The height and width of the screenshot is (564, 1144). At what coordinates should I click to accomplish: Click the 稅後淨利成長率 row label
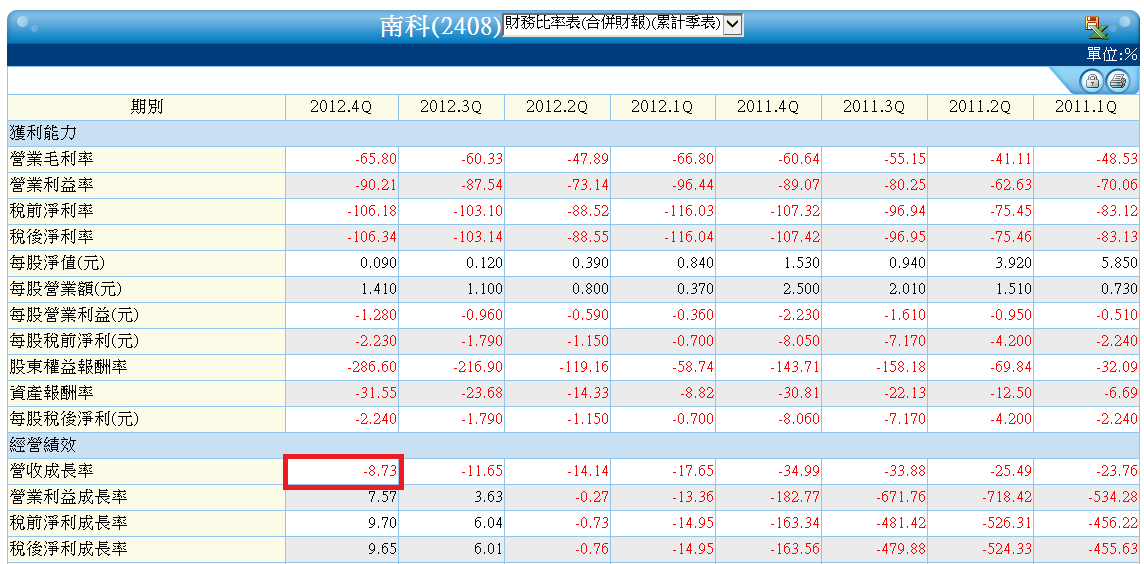click(69, 549)
